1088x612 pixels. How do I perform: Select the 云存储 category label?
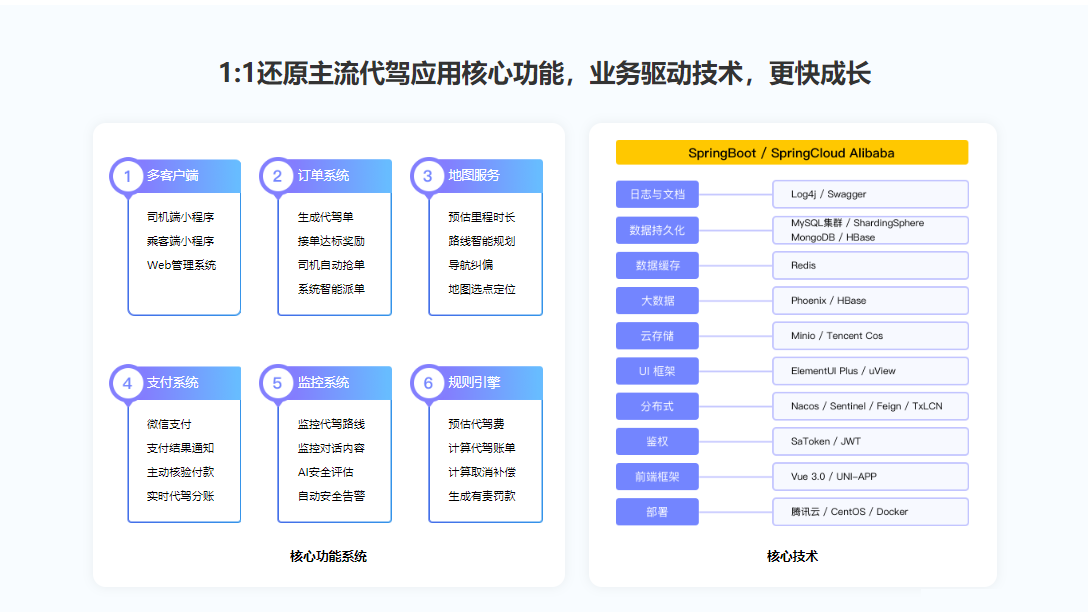pos(657,335)
